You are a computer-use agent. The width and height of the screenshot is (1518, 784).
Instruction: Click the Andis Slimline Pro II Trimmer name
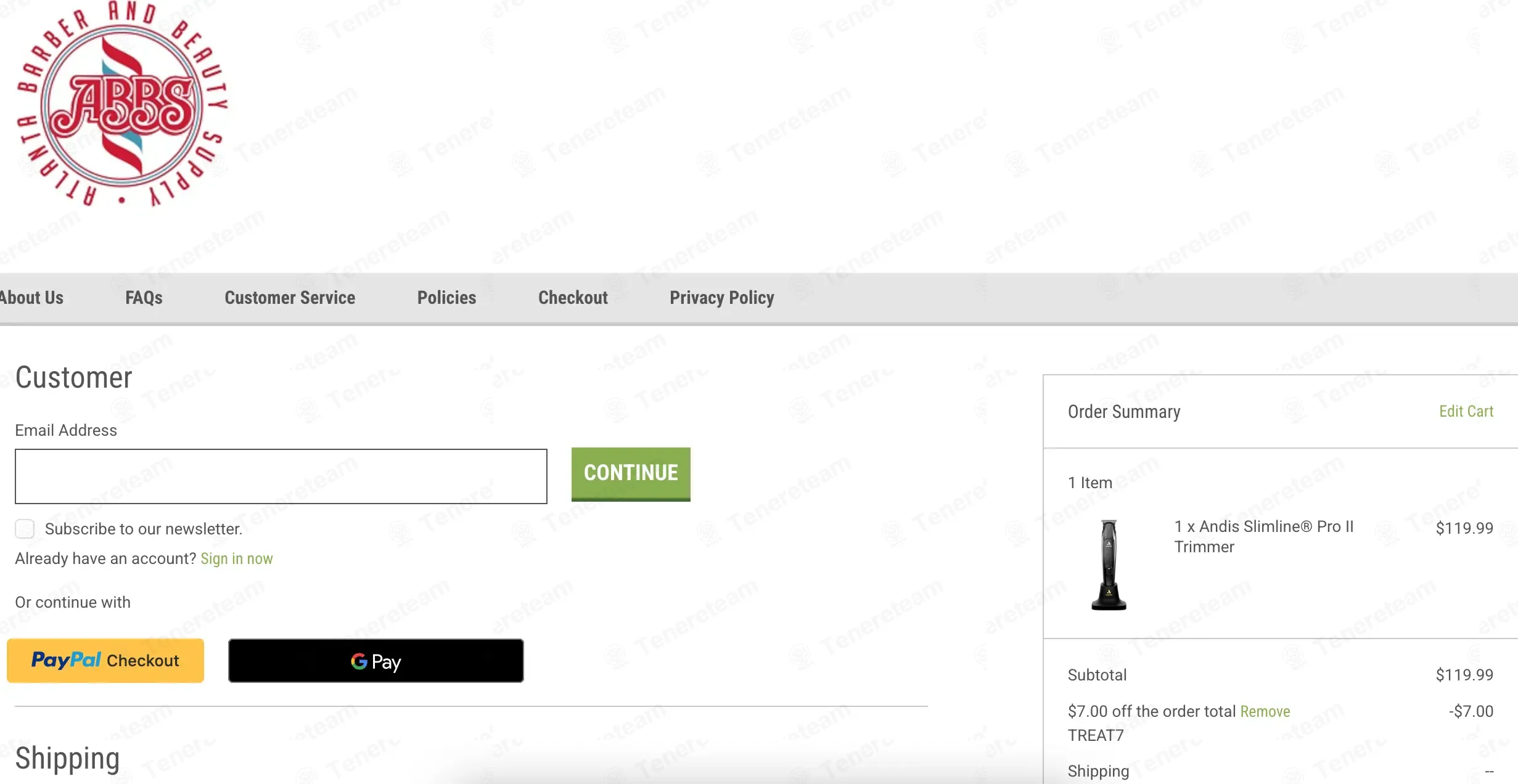1264,536
